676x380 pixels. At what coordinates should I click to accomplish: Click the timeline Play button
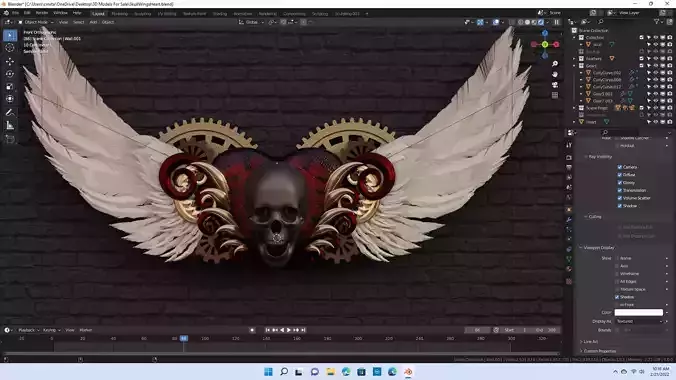[x=289, y=330]
